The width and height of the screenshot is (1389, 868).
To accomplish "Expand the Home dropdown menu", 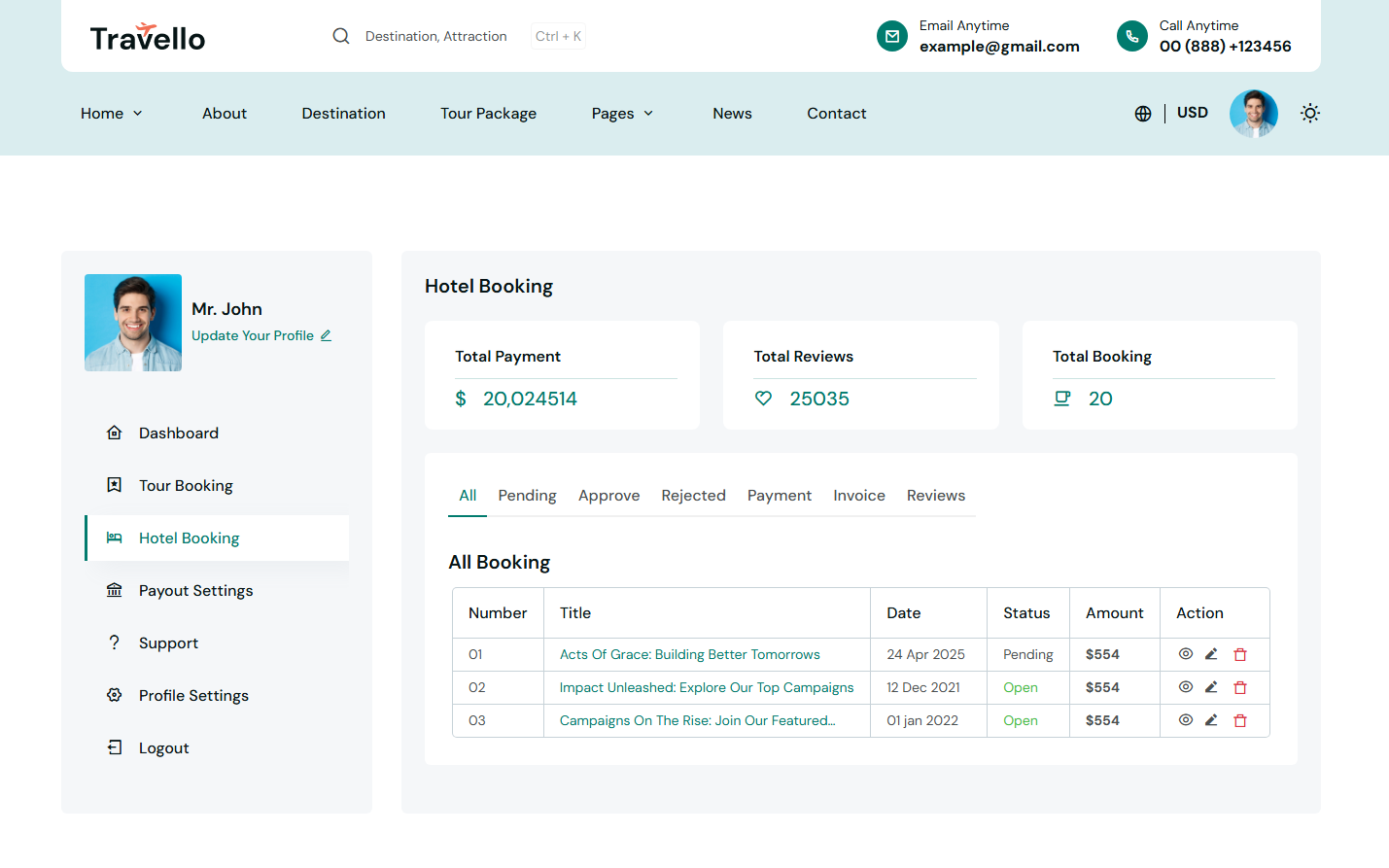I will pos(111,114).
